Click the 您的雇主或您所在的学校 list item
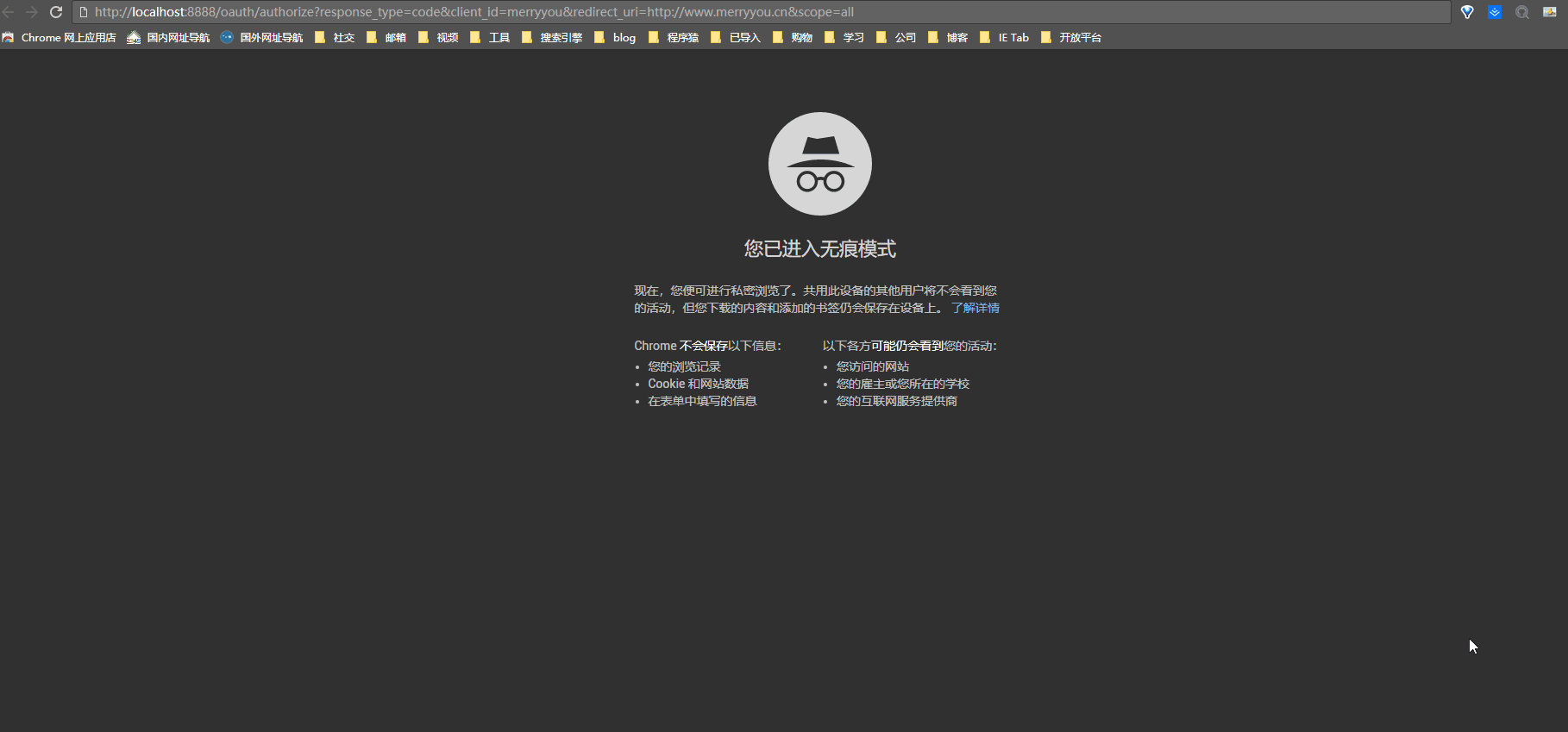 tap(903, 384)
